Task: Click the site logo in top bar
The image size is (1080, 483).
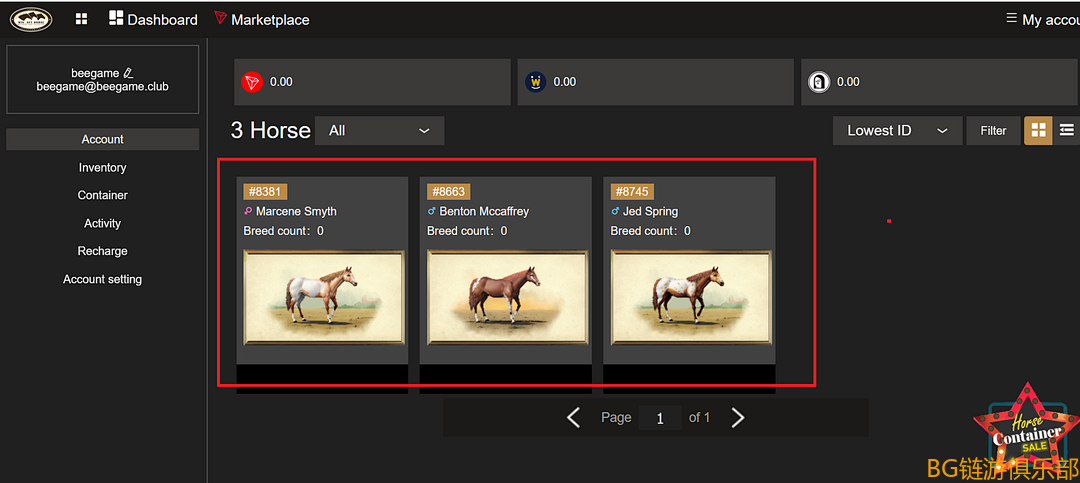Action: (x=30, y=19)
